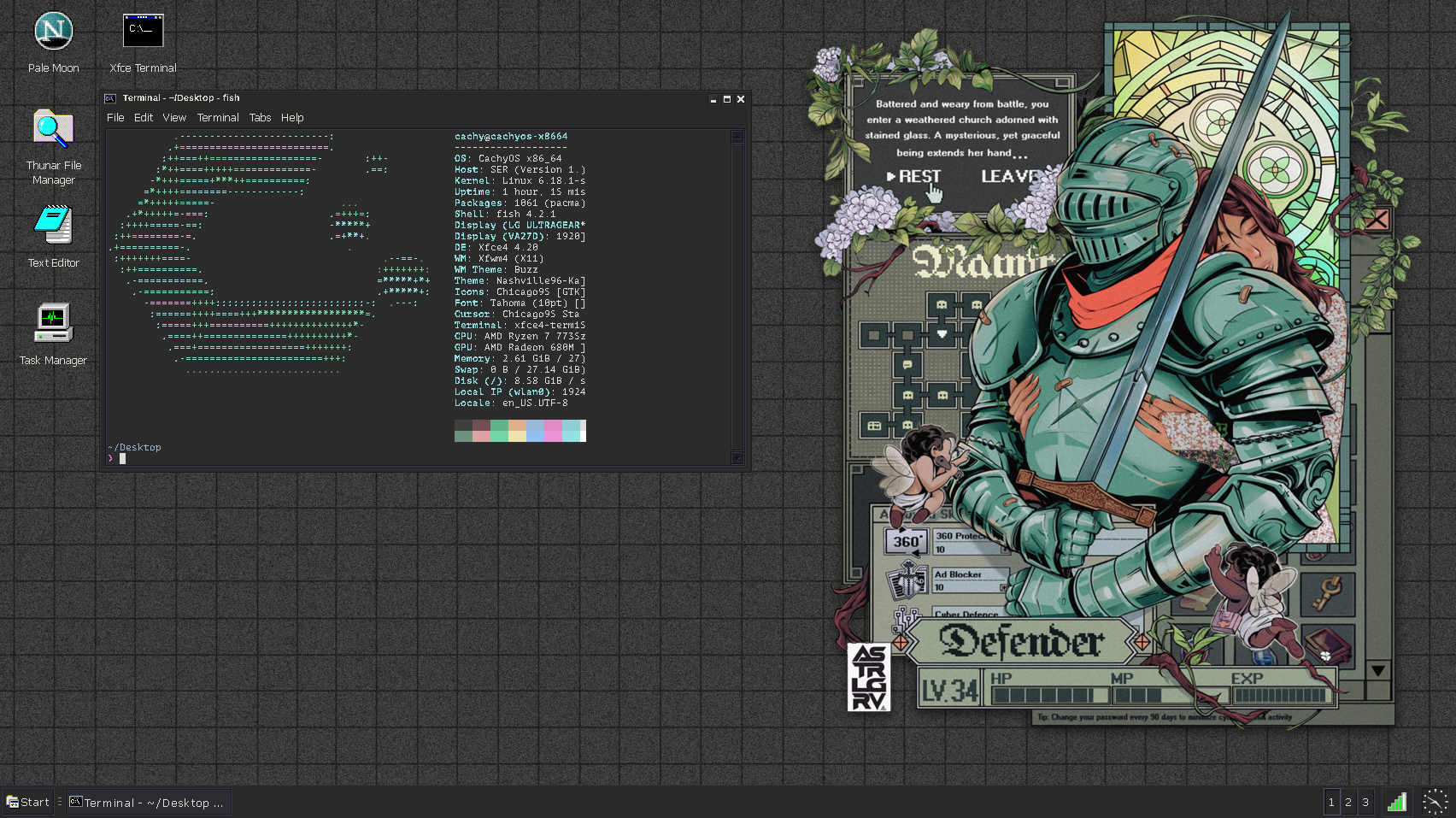Switch to workspace 3
The width and height of the screenshot is (1456, 818).
[x=1365, y=802]
